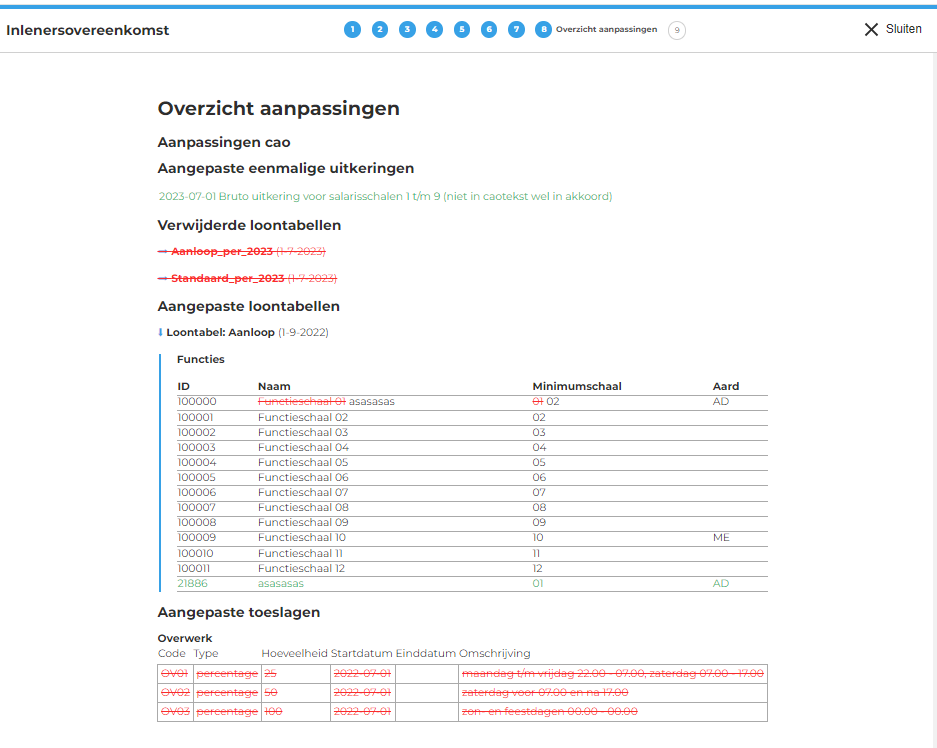Viewport: 937px width, 748px height.
Task: Open step 3 of the wizard
Action: (407, 30)
